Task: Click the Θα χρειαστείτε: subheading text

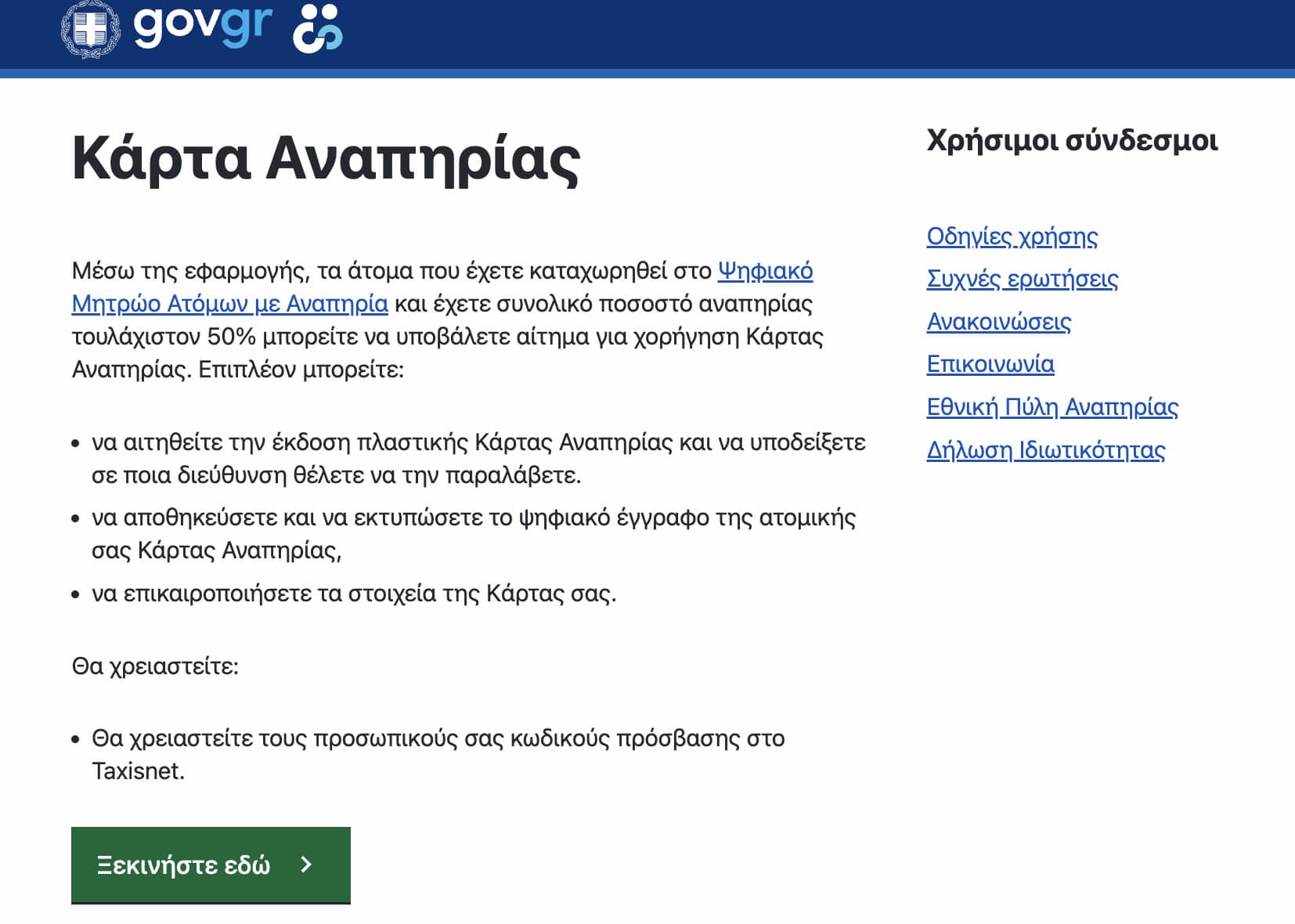Action: (155, 666)
